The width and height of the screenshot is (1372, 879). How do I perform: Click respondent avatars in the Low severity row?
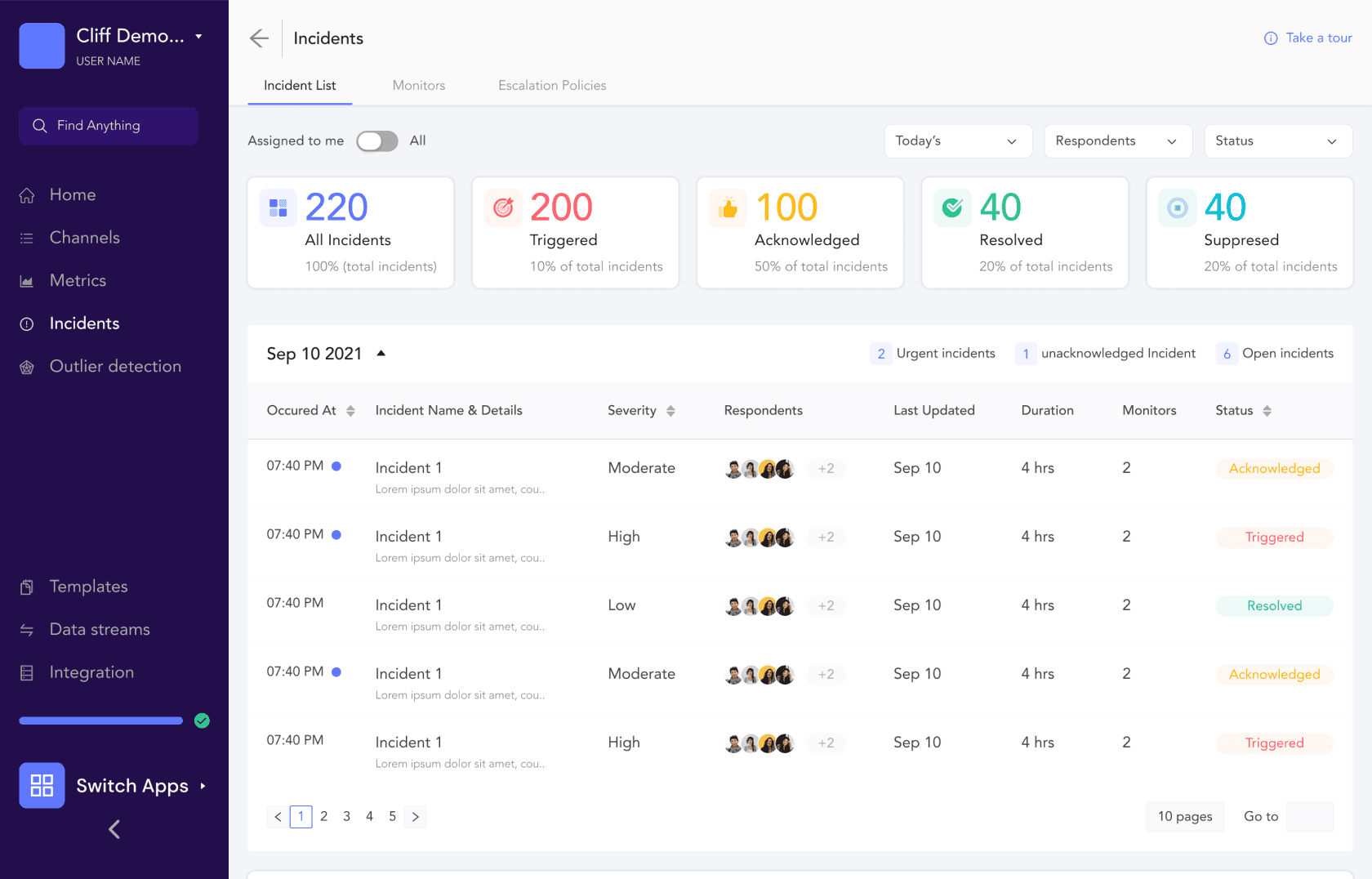(x=759, y=606)
